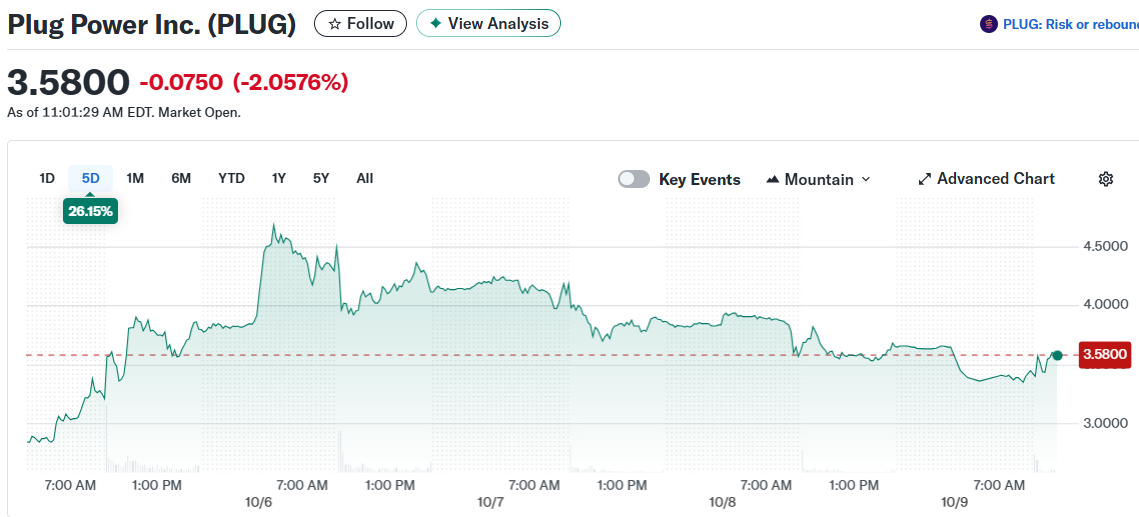
Task: Click the 26.15% return badge under 5D
Action: (x=90, y=211)
